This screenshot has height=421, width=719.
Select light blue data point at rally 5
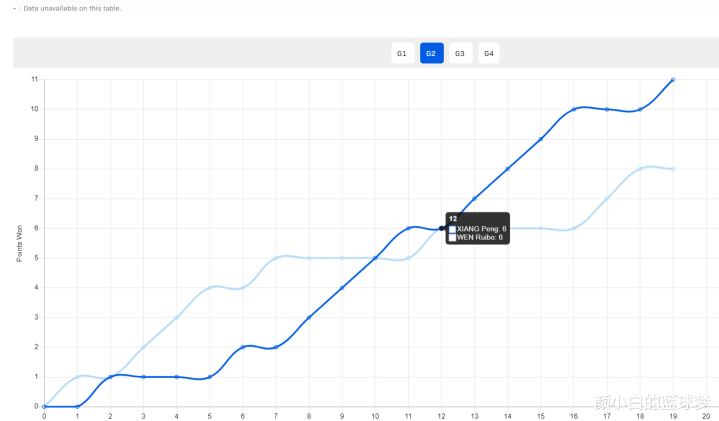210,288
